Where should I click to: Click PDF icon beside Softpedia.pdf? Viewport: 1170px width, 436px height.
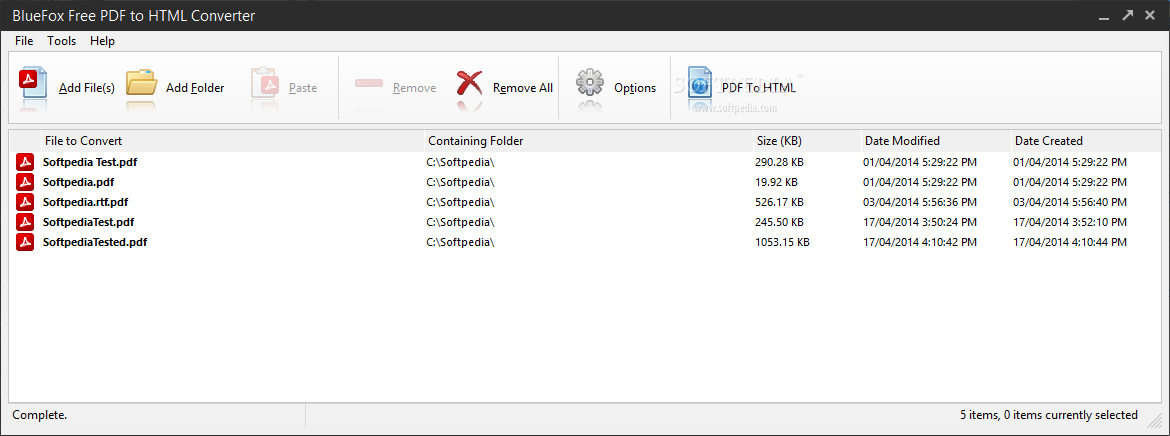point(25,182)
